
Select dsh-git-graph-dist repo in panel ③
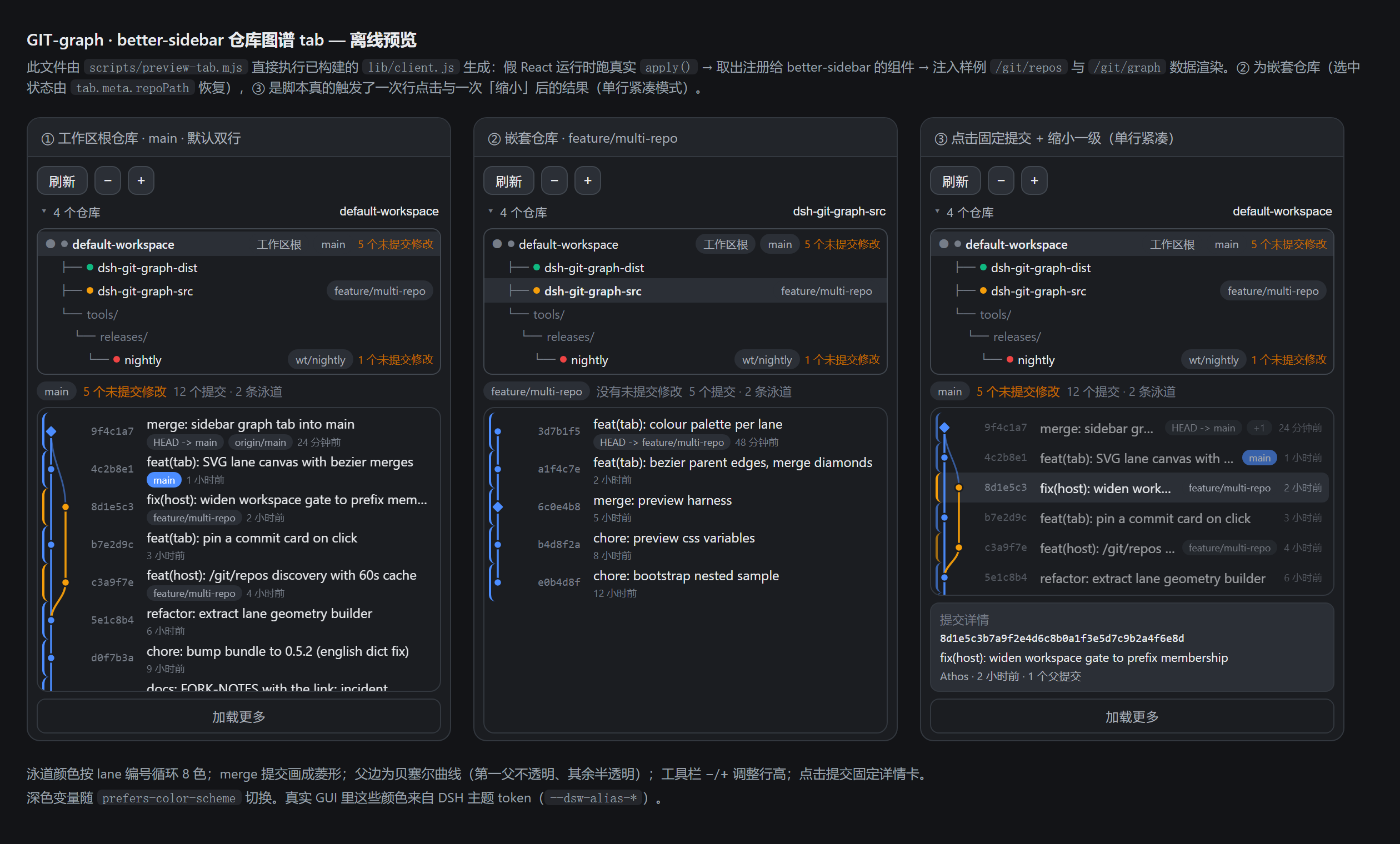click(1132, 268)
